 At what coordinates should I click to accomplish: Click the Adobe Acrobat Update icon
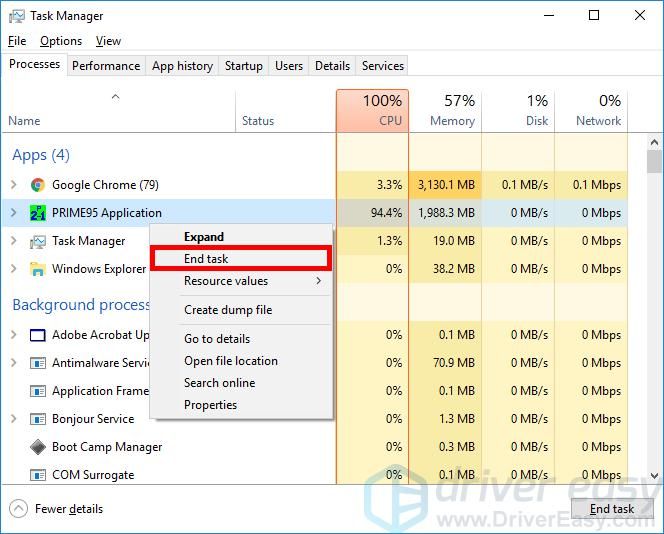[x=38, y=335]
